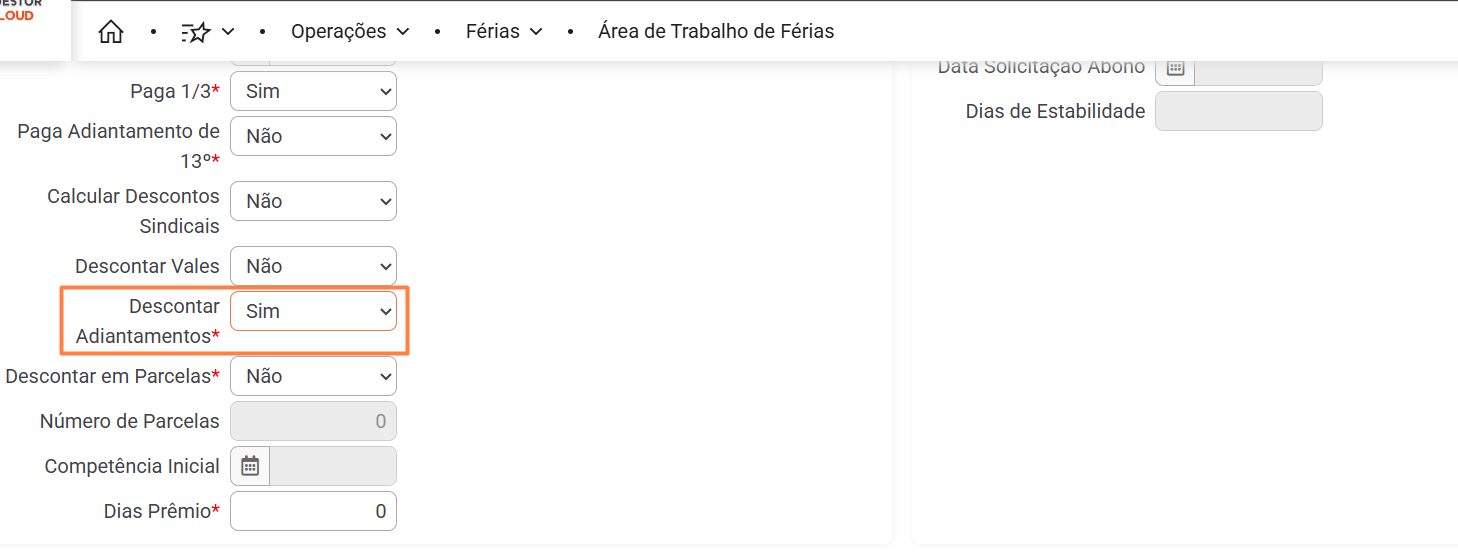
Task: Open the favorites star list icon
Action: click(x=195, y=32)
